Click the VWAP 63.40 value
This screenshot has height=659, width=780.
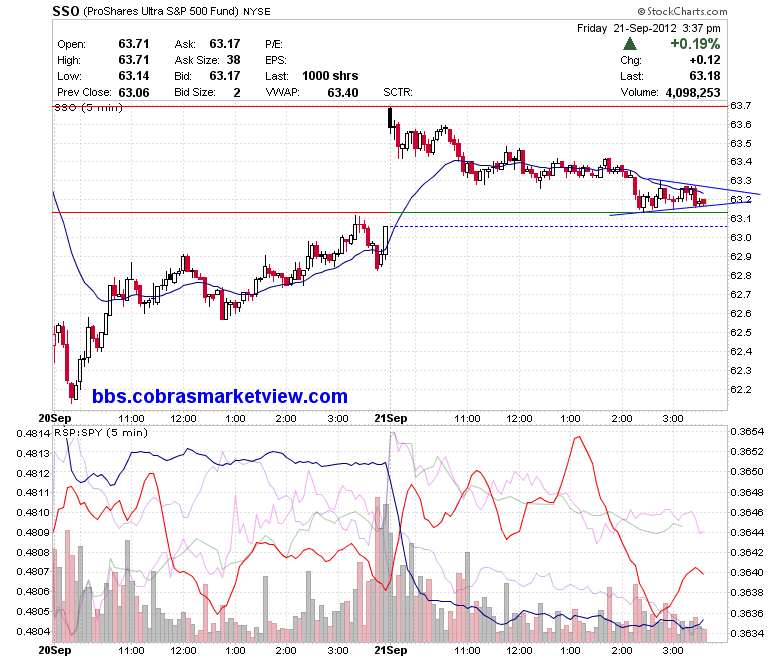[343, 93]
